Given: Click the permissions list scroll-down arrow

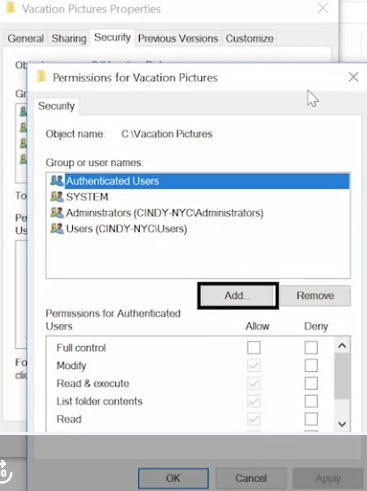Looking at the screenshot, I should click(x=342, y=424).
